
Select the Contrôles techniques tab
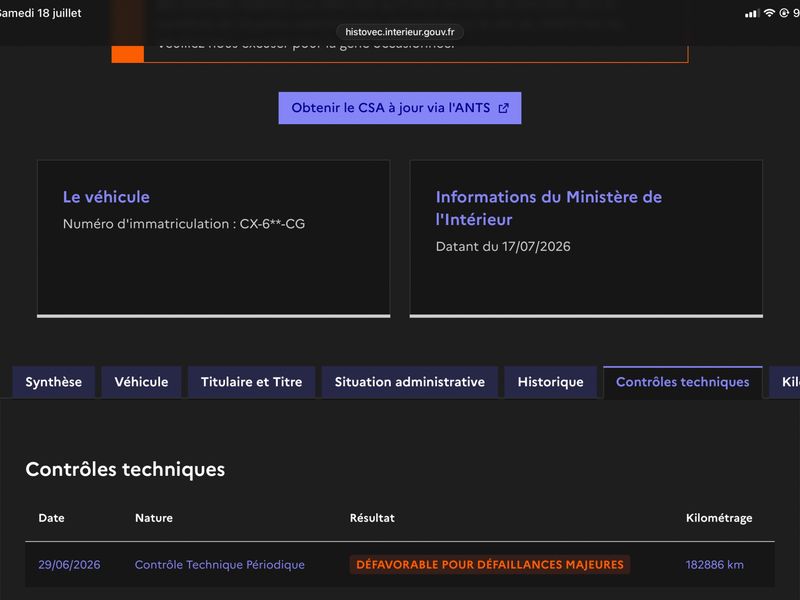point(683,382)
